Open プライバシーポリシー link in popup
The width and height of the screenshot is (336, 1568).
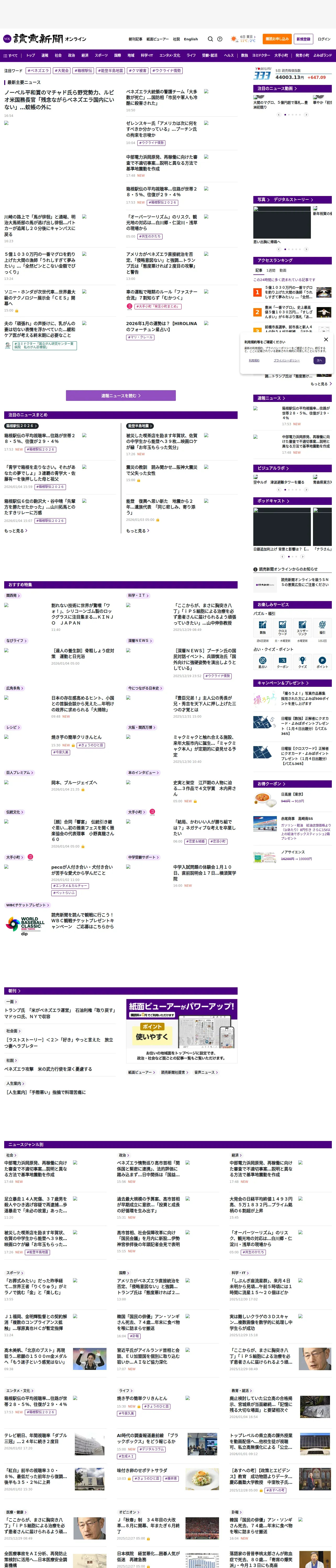[287, 361]
